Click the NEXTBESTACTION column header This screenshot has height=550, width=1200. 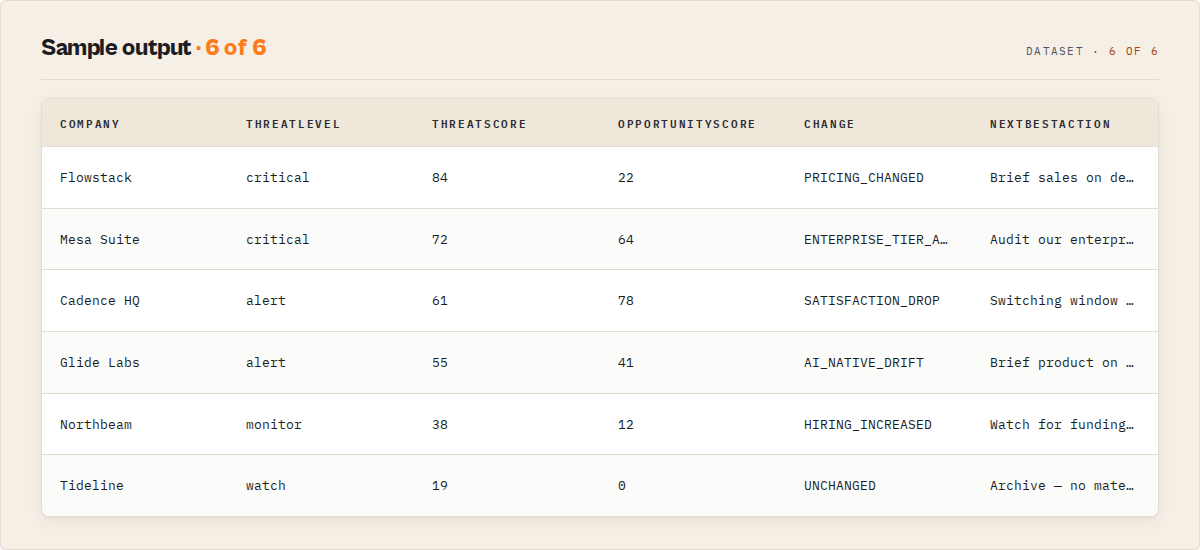point(1050,124)
